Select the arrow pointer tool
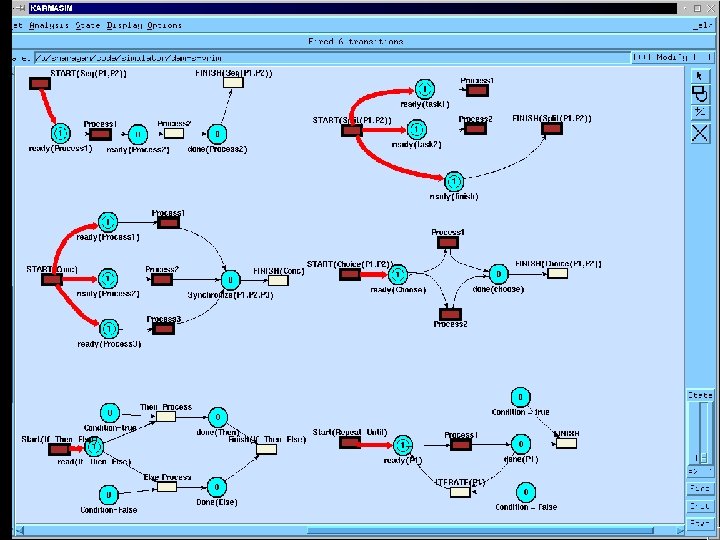Screen dimensions: 720x540 tap(699, 76)
